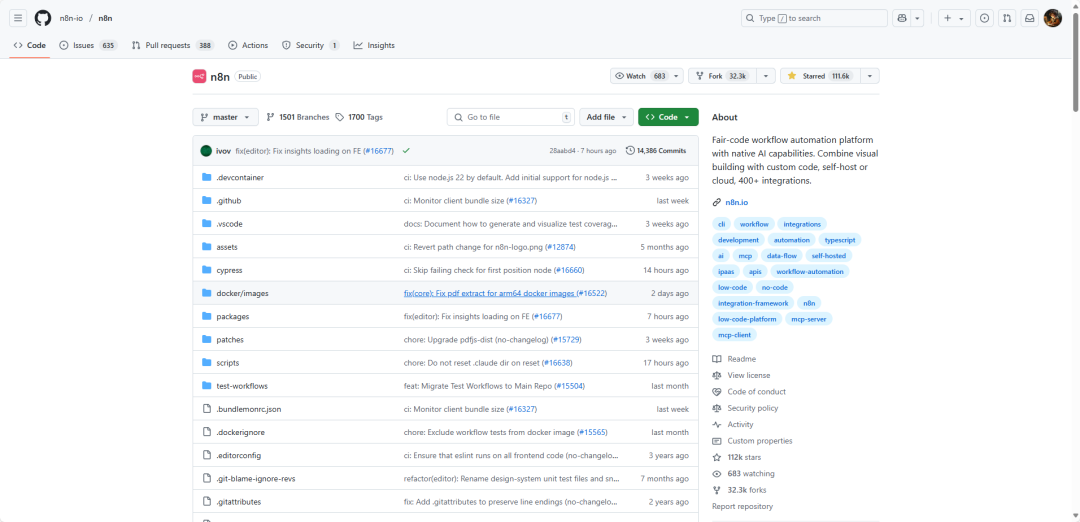The height and width of the screenshot is (522, 1080).
Task: Open the .git-blame-ignore-revs file
Action: [x=256, y=479]
